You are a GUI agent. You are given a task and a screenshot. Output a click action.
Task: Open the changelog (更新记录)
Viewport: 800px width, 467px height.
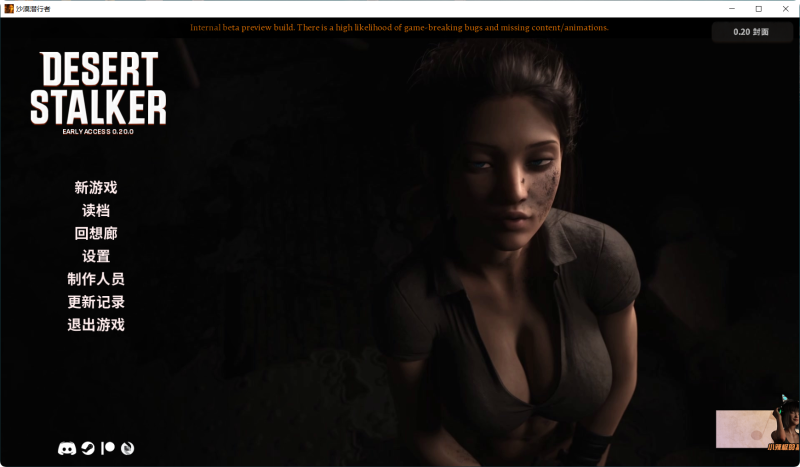click(x=96, y=302)
